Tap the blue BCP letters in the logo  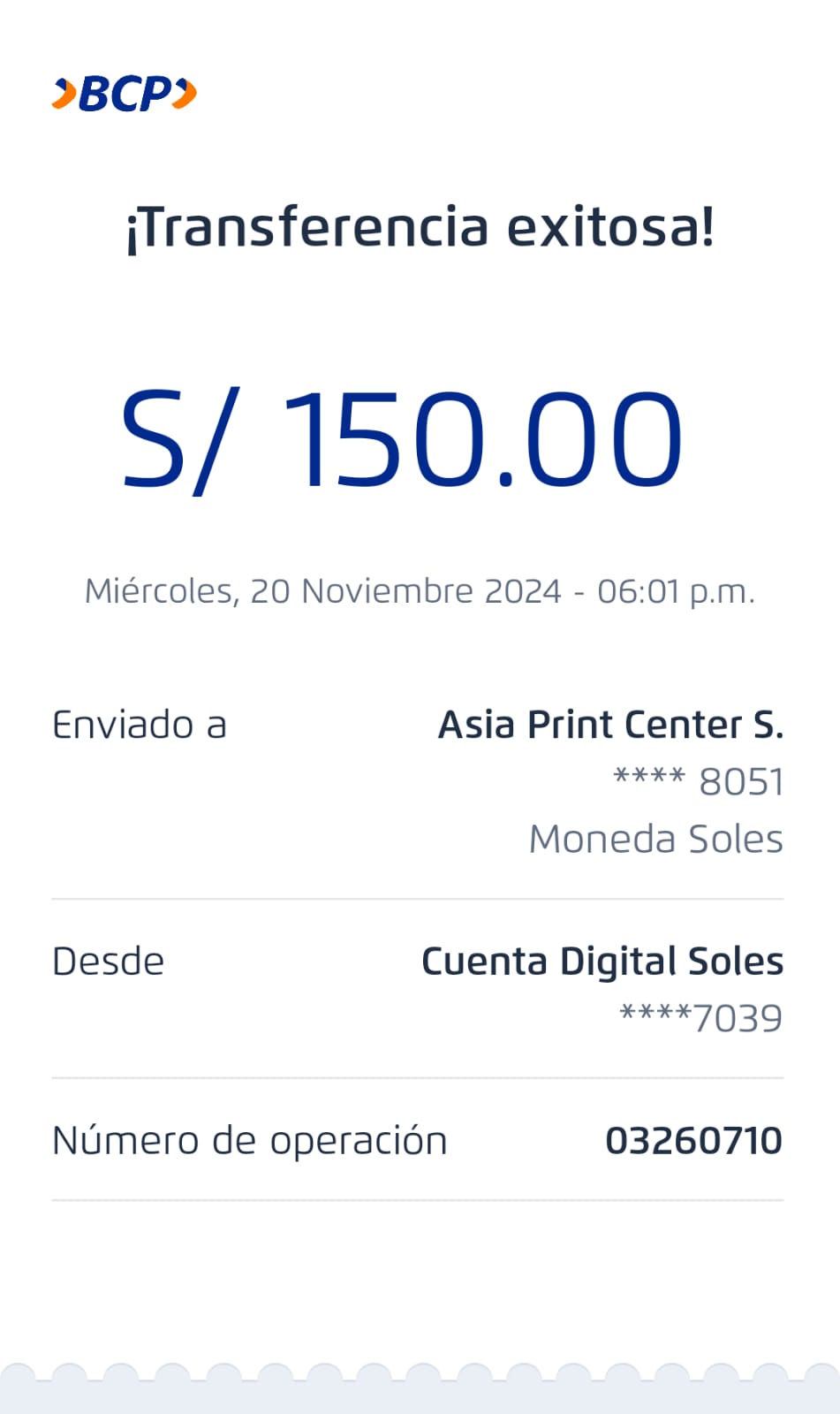click(125, 94)
